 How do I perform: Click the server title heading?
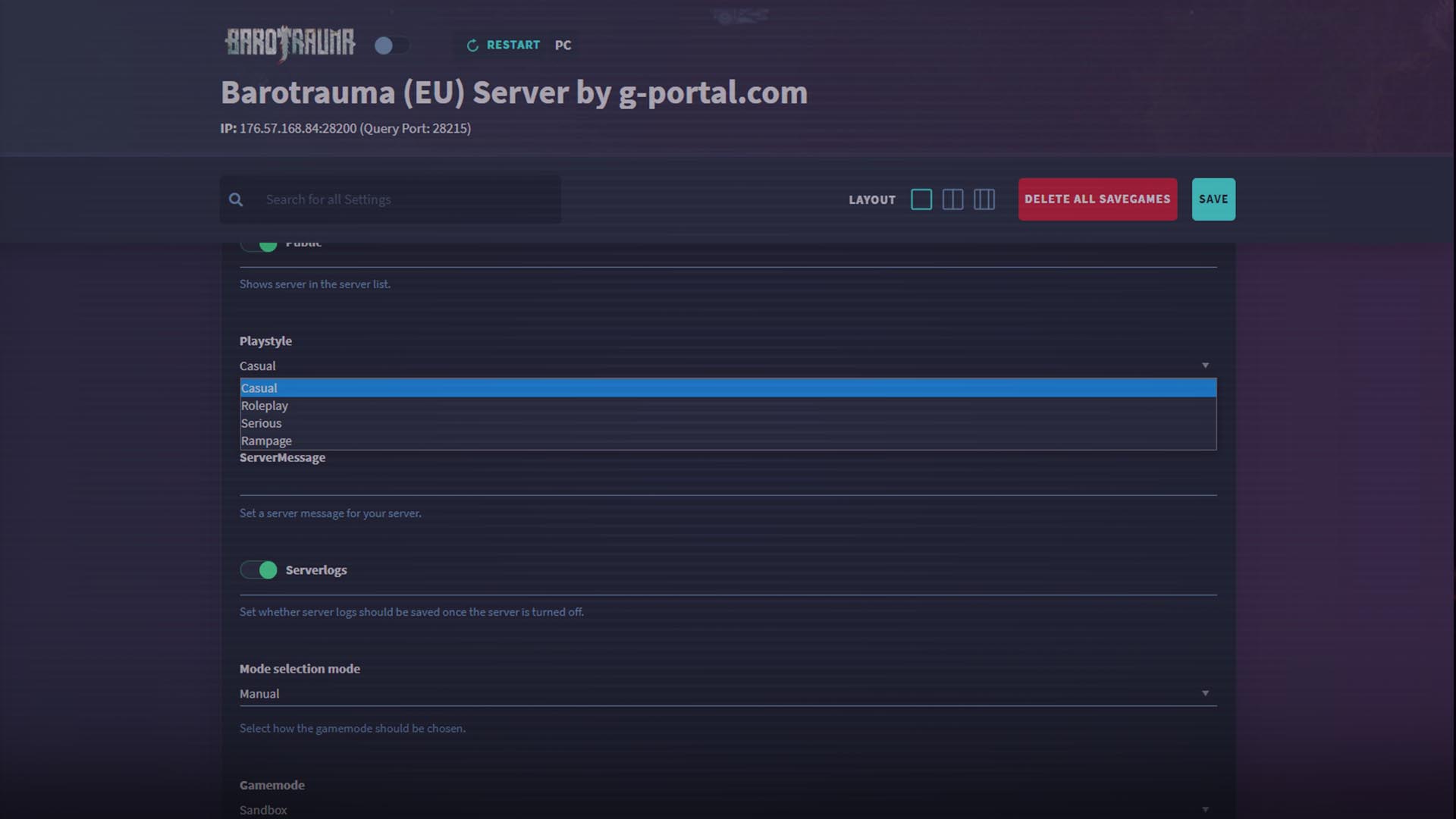514,93
